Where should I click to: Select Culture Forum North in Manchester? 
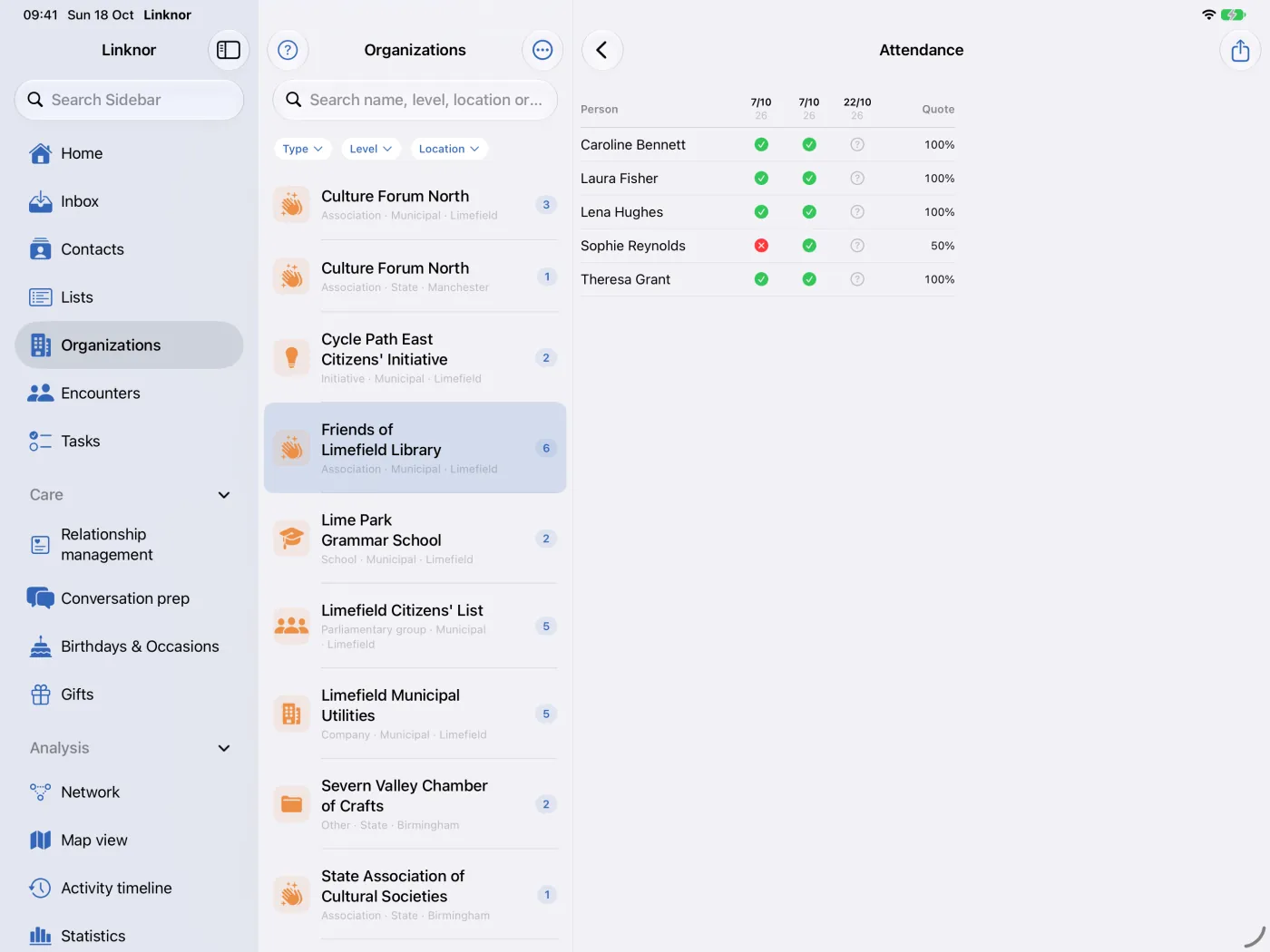point(415,277)
